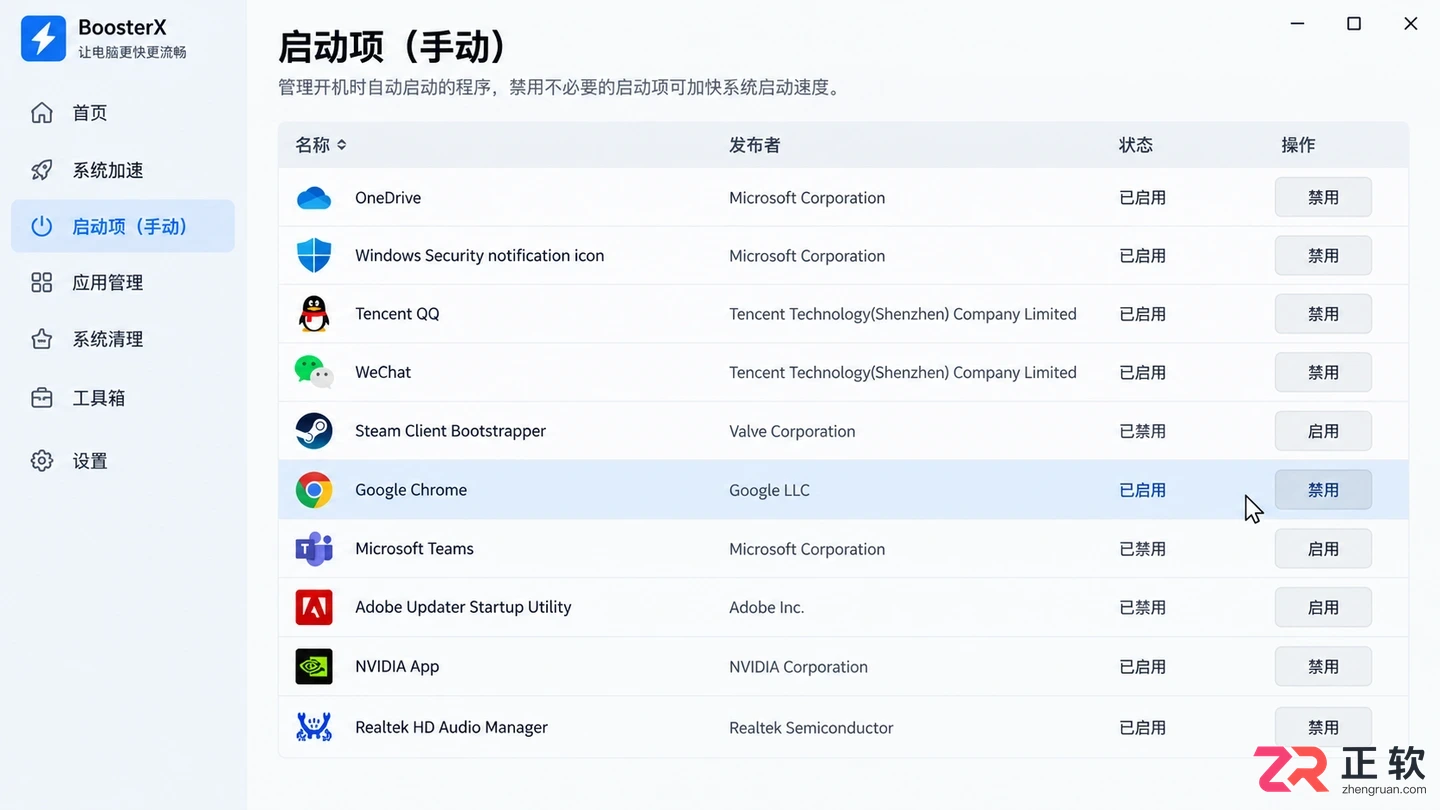This screenshot has height=810, width=1440.
Task: Click the rocket icon beside 系统加速
Action: coord(42,170)
